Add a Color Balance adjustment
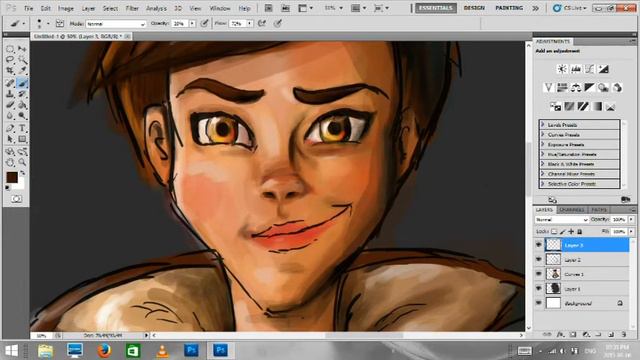Viewport: 640px width, 360px height. (576, 87)
